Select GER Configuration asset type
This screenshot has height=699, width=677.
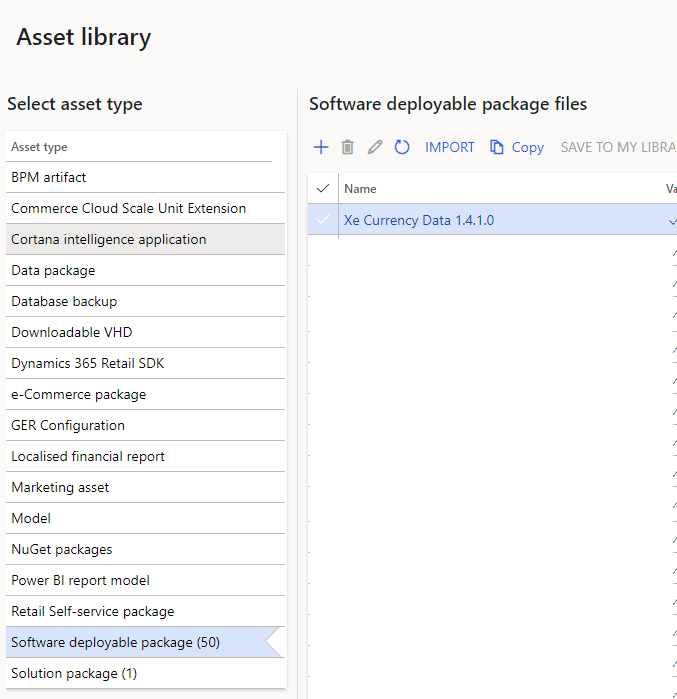(68, 425)
